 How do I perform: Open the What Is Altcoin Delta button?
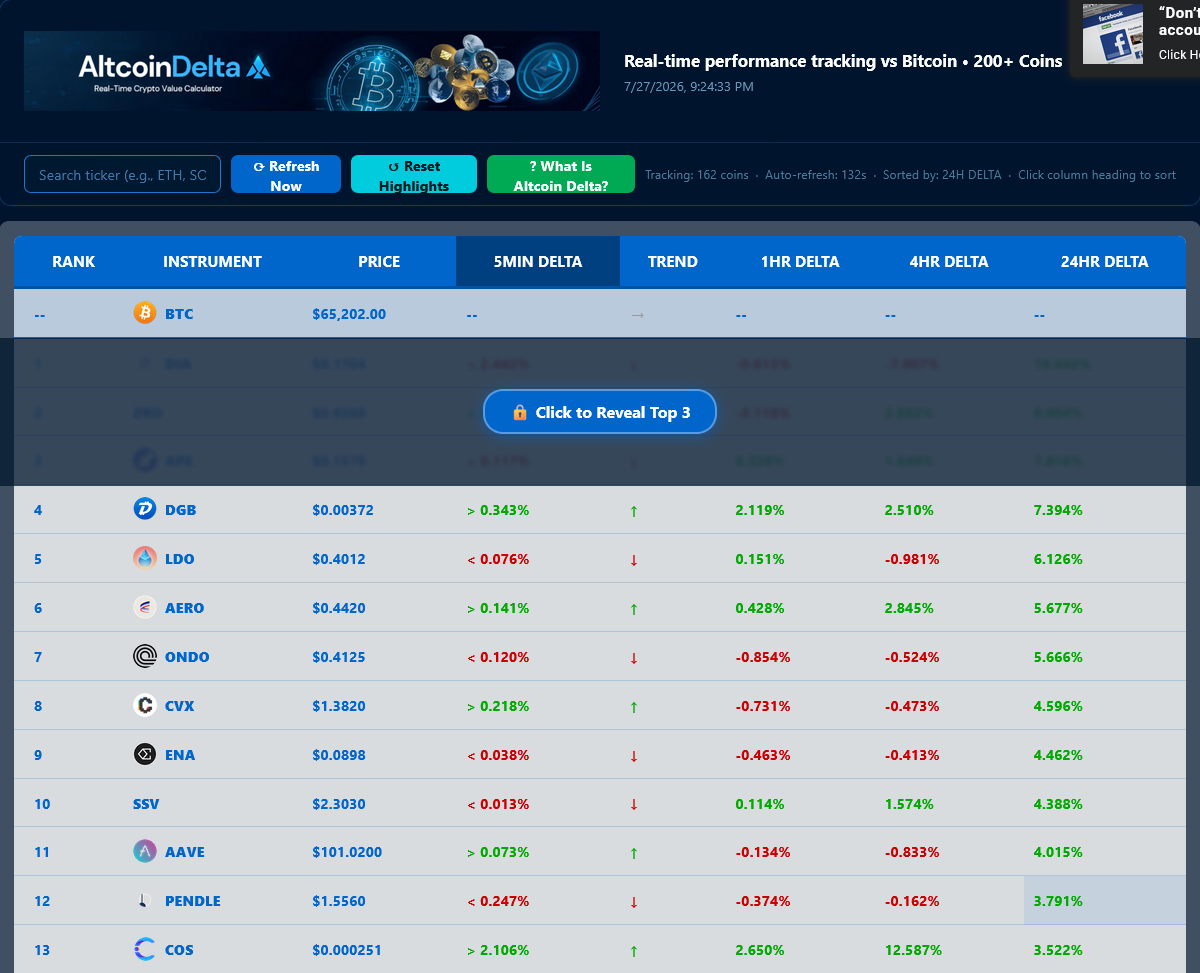[x=561, y=174]
